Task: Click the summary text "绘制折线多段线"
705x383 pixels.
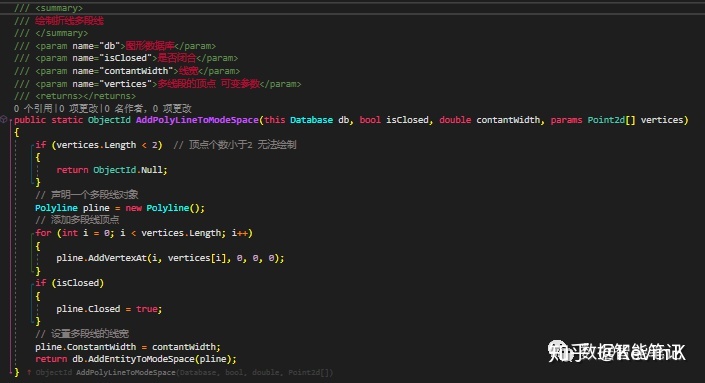Action: pyautogui.click(x=69, y=21)
